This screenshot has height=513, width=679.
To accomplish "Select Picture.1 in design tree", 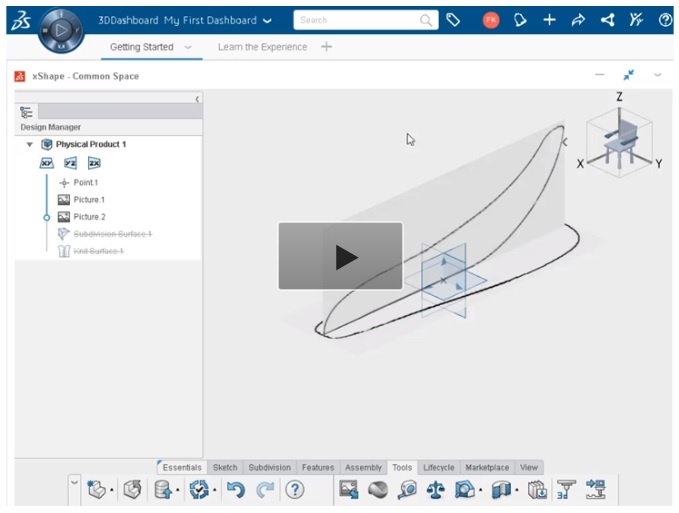I will (89, 200).
